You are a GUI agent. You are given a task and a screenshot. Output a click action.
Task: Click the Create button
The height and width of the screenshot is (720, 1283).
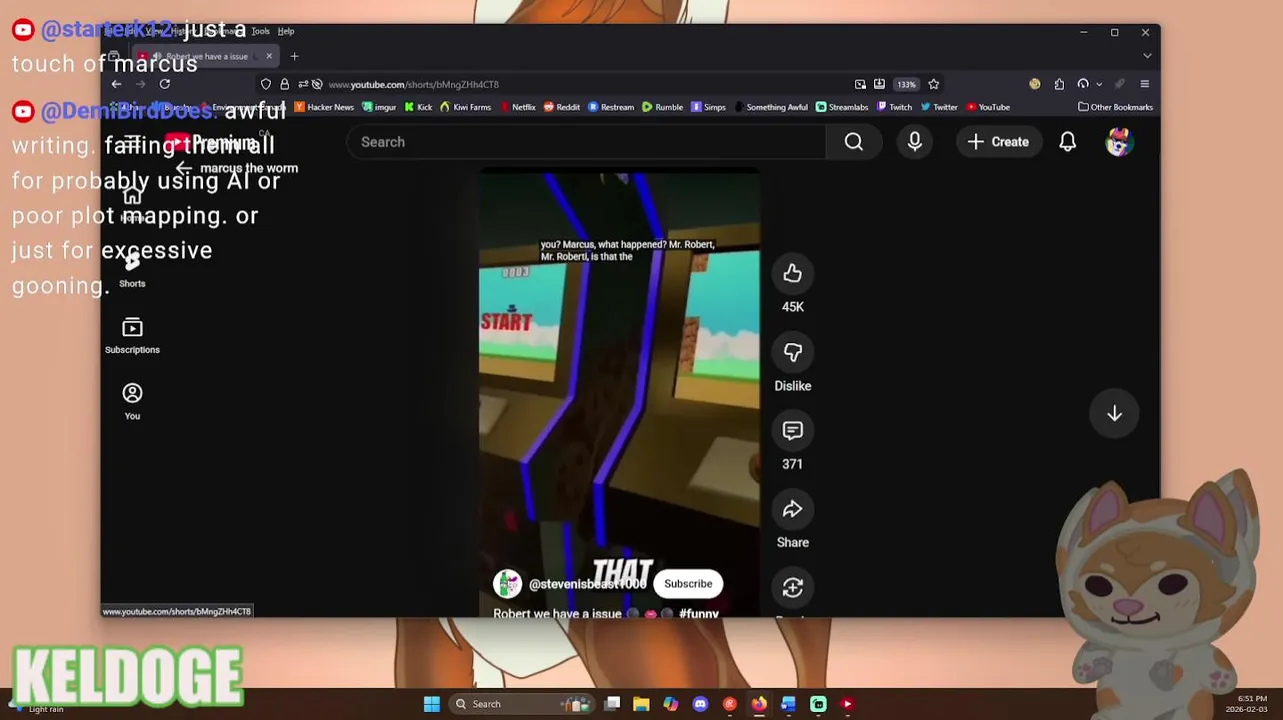[x=998, y=142]
